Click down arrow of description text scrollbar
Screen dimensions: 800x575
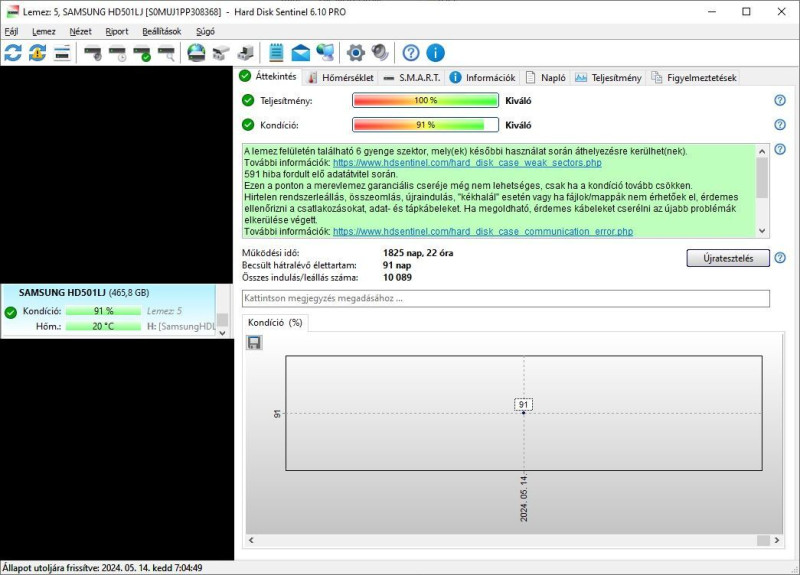[x=762, y=231]
